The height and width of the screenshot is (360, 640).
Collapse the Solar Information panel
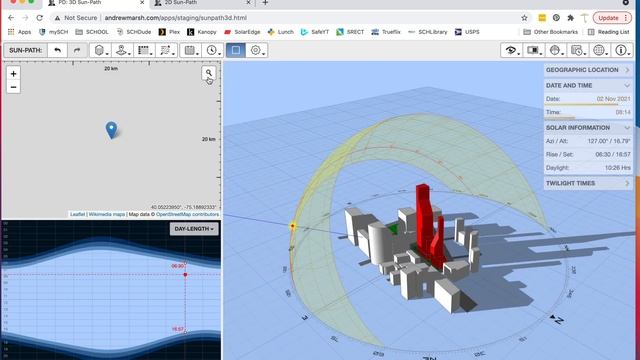[x=588, y=128]
